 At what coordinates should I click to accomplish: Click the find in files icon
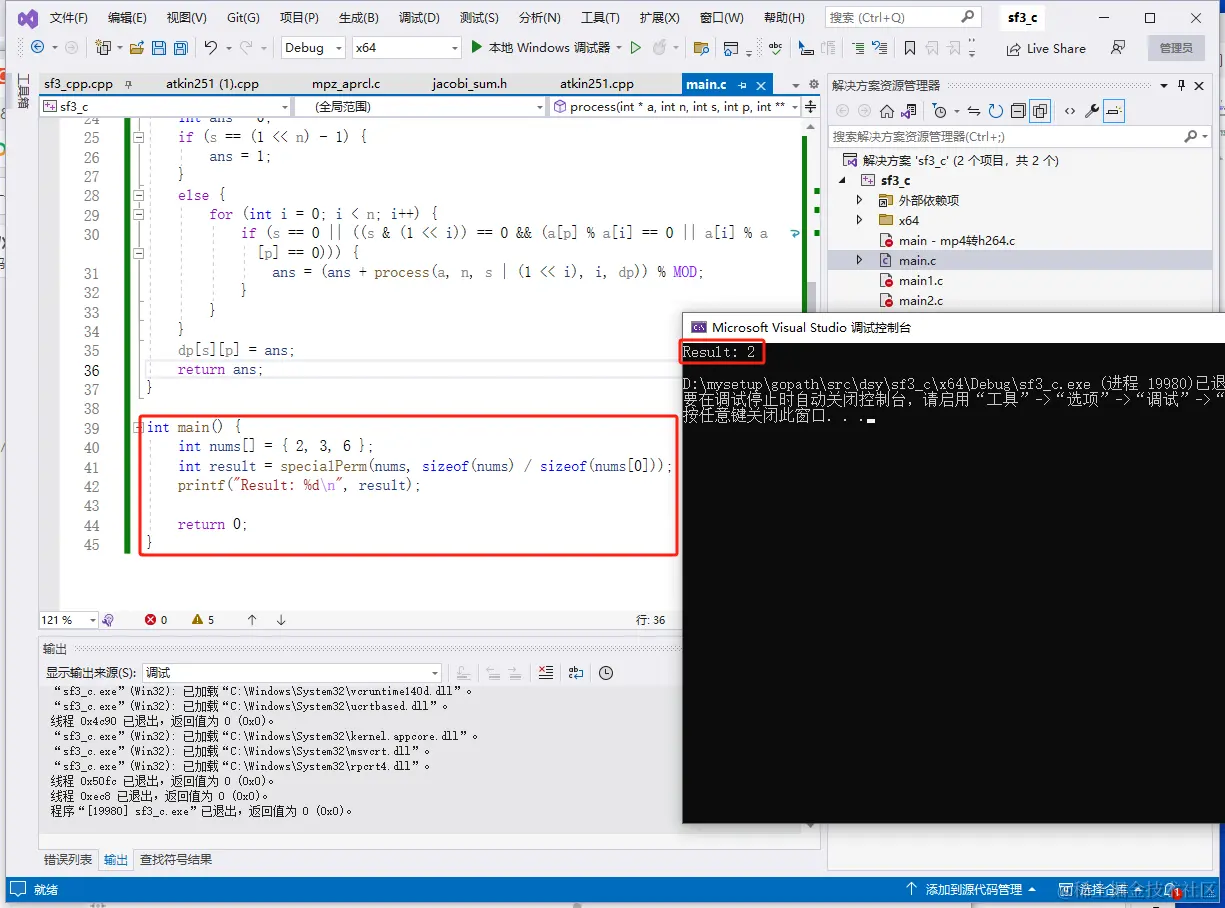click(701, 47)
